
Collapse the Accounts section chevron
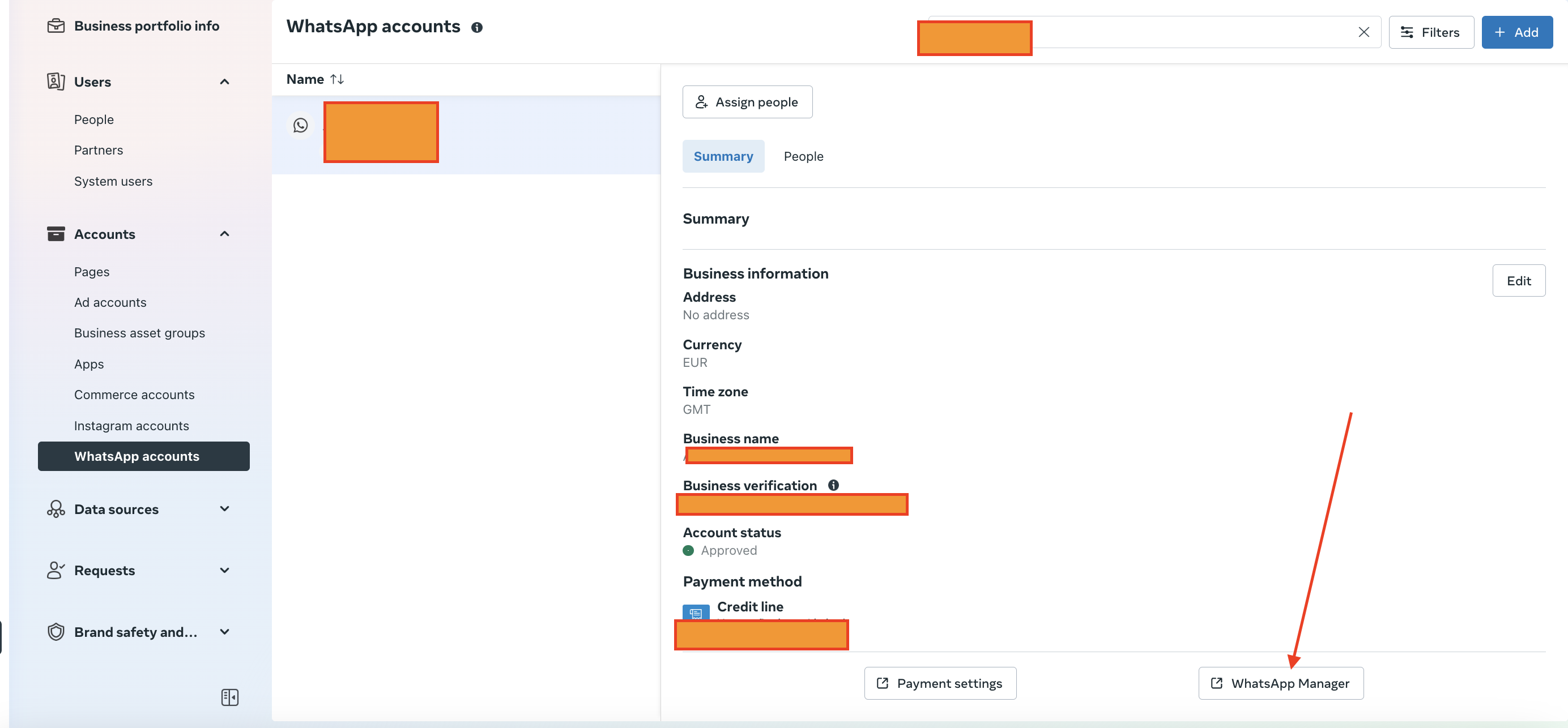pos(225,234)
